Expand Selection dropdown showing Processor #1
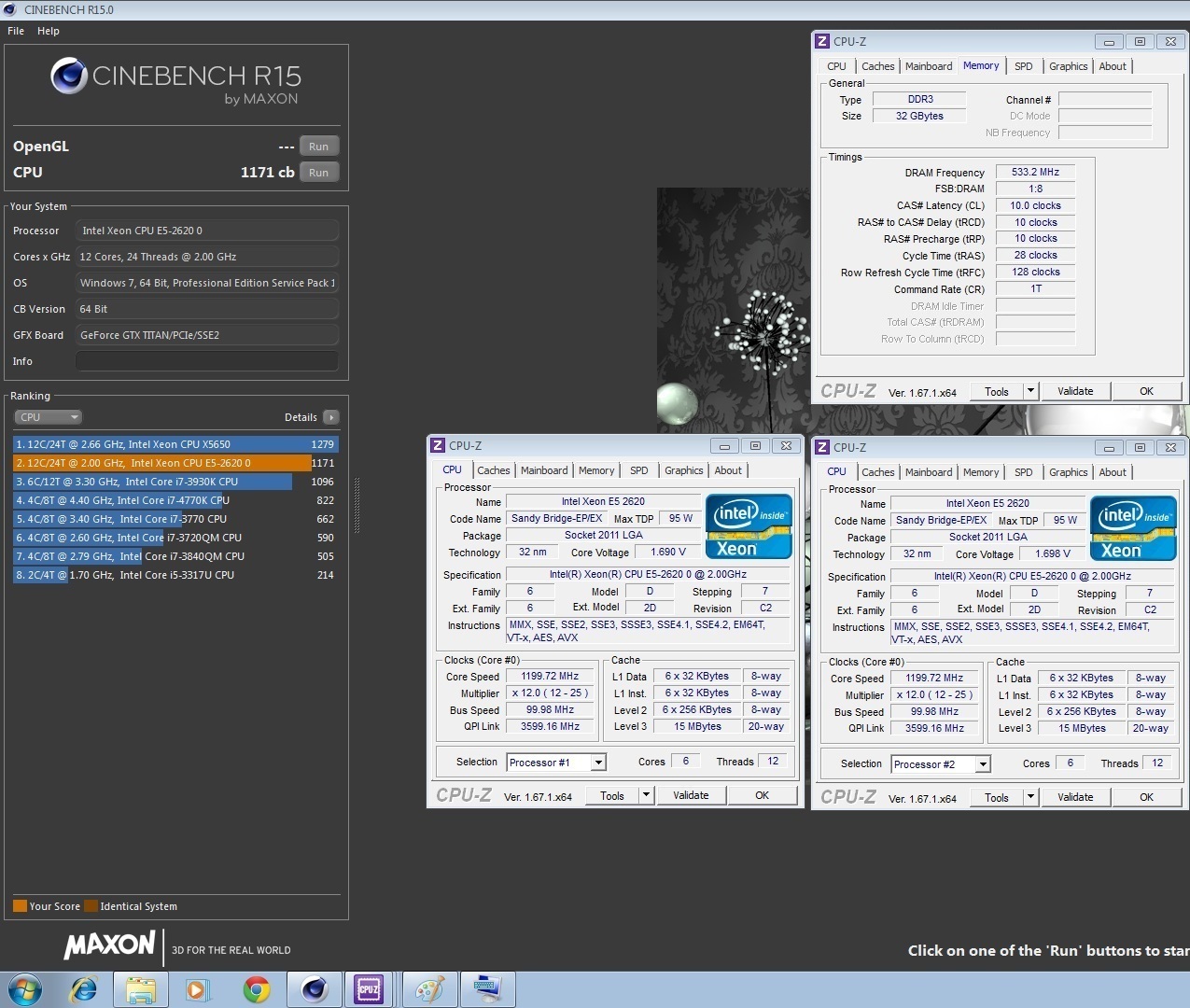1190x1008 pixels. point(598,763)
